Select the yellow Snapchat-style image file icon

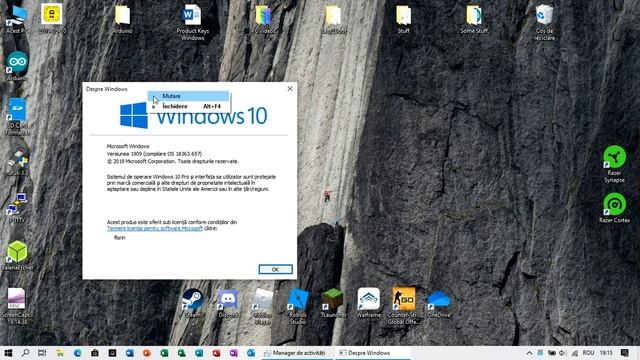(52, 18)
